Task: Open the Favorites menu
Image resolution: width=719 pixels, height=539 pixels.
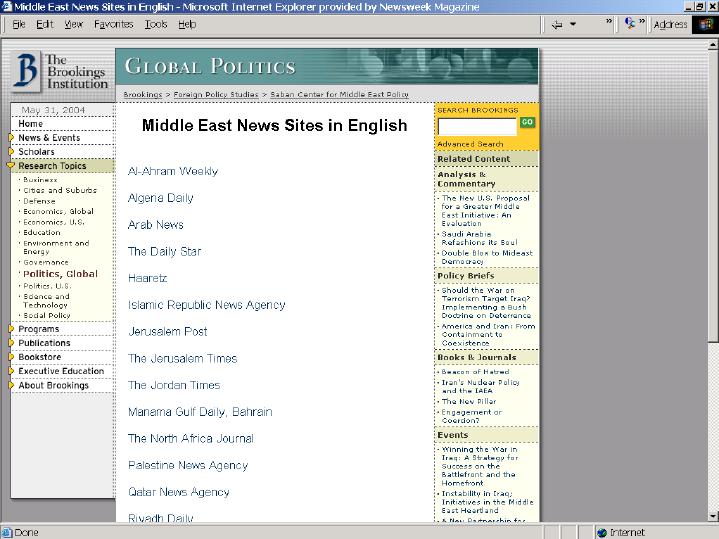Action: [113, 24]
